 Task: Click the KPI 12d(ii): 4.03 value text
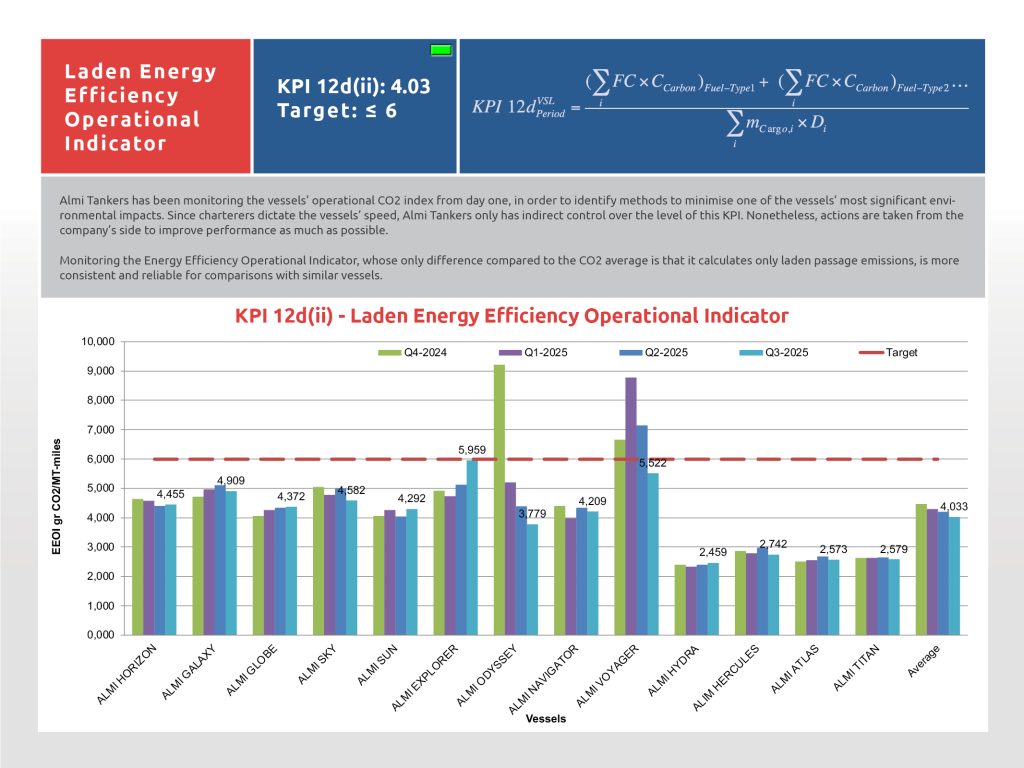[354, 86]
